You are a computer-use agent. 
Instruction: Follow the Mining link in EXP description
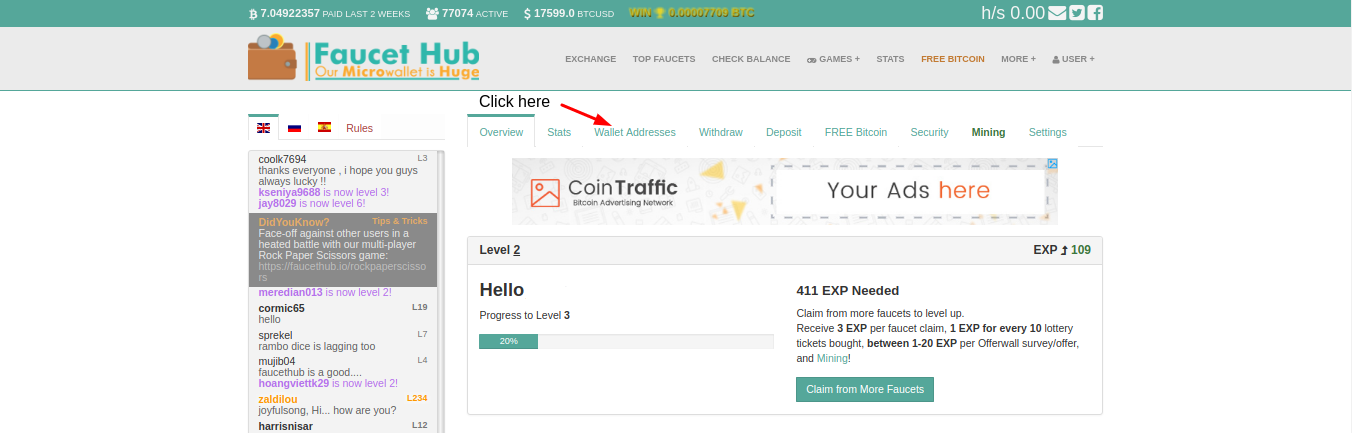pos(832,358)
